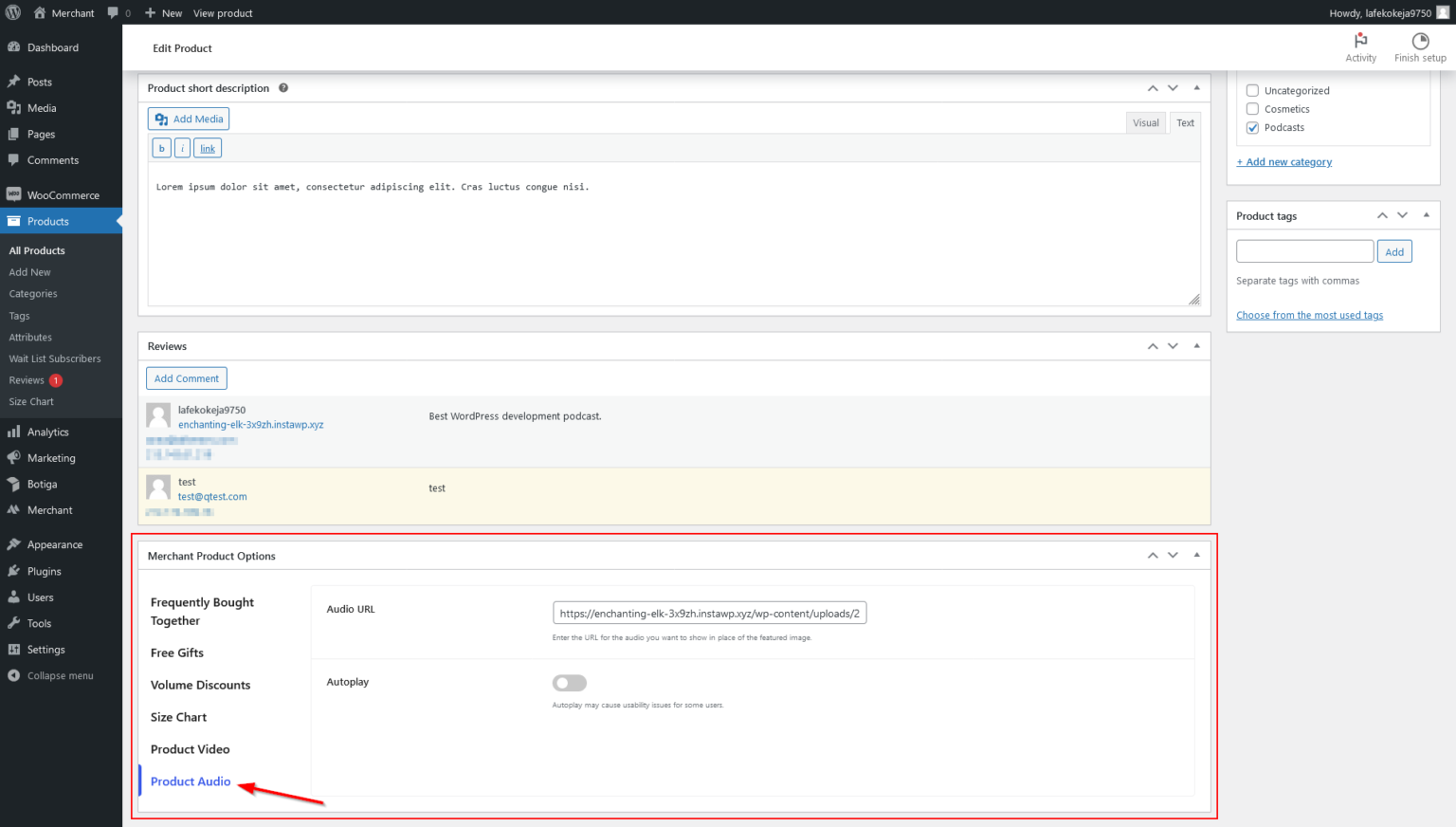This screenshot has width=1456, height=827.
Task: Click the Activity flag icon
Action: [x=1360, y=41]
